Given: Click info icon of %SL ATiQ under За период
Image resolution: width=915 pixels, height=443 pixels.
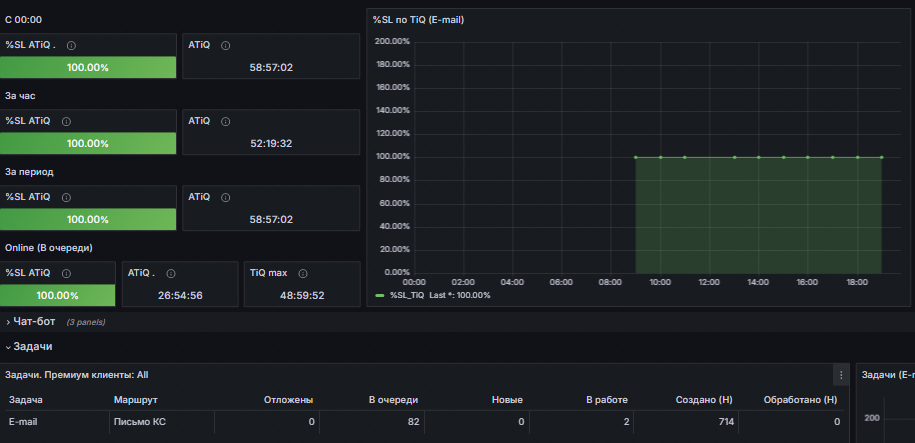Looking at the screenshot, I should pos(66,197).
